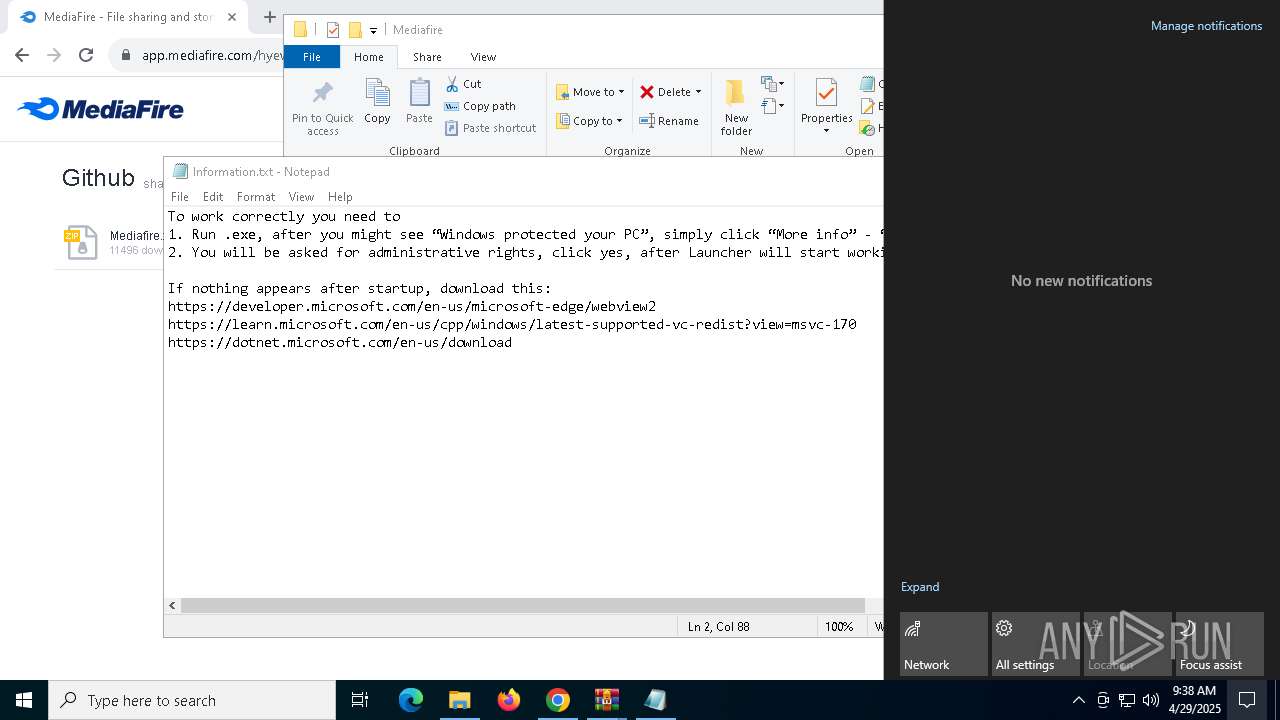Click the Properties quick access toolbar icon
The width and height of the screenshot is (1280, 720).
333,30
